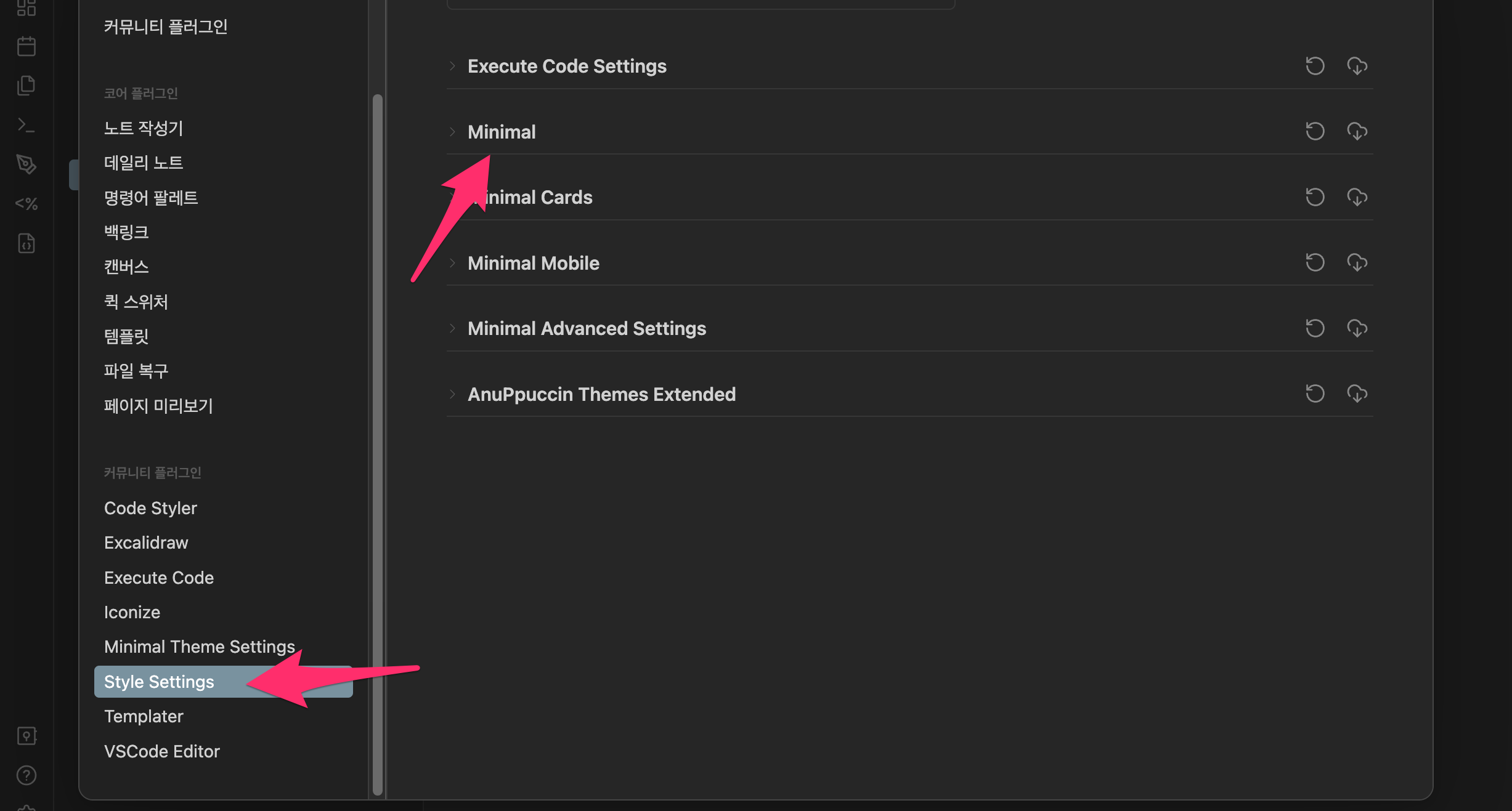Open the Excalidraw plugin settings

pos(146,543)
